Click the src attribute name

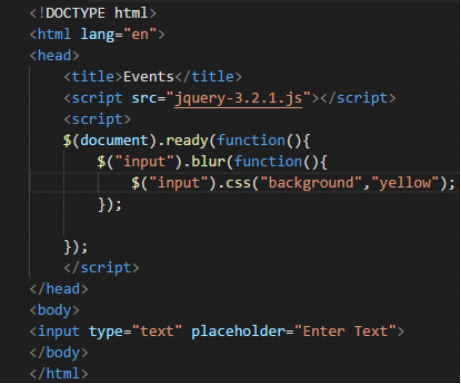point(144,98)
